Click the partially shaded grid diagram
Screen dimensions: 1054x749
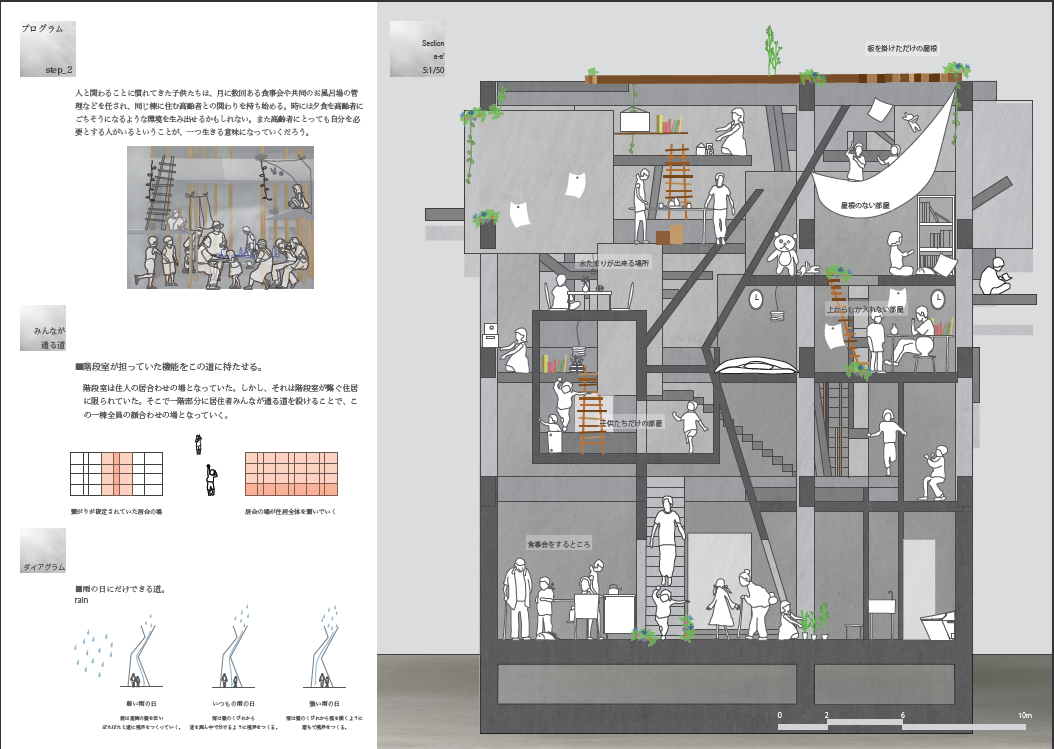[116, 473]
